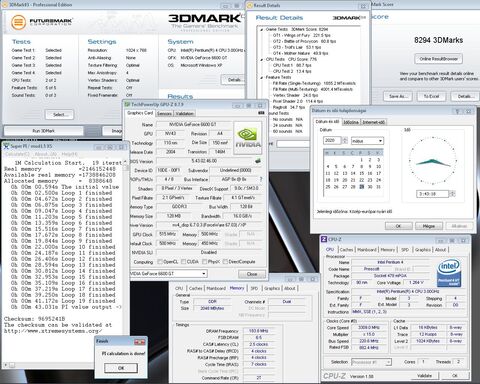480x384 pixels.
Task: Select day 15 in the calendar
Action: pyautogui.click(x=361, y=173)
